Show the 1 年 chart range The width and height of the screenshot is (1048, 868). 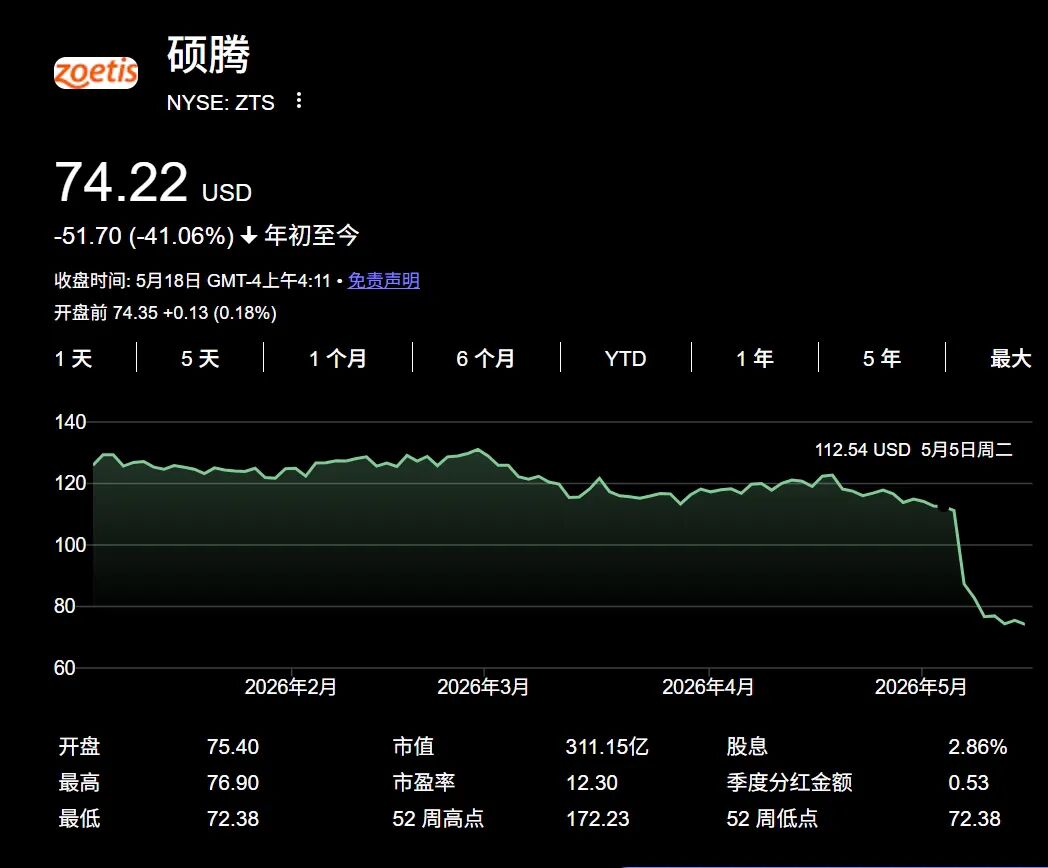tap(755, 359)
